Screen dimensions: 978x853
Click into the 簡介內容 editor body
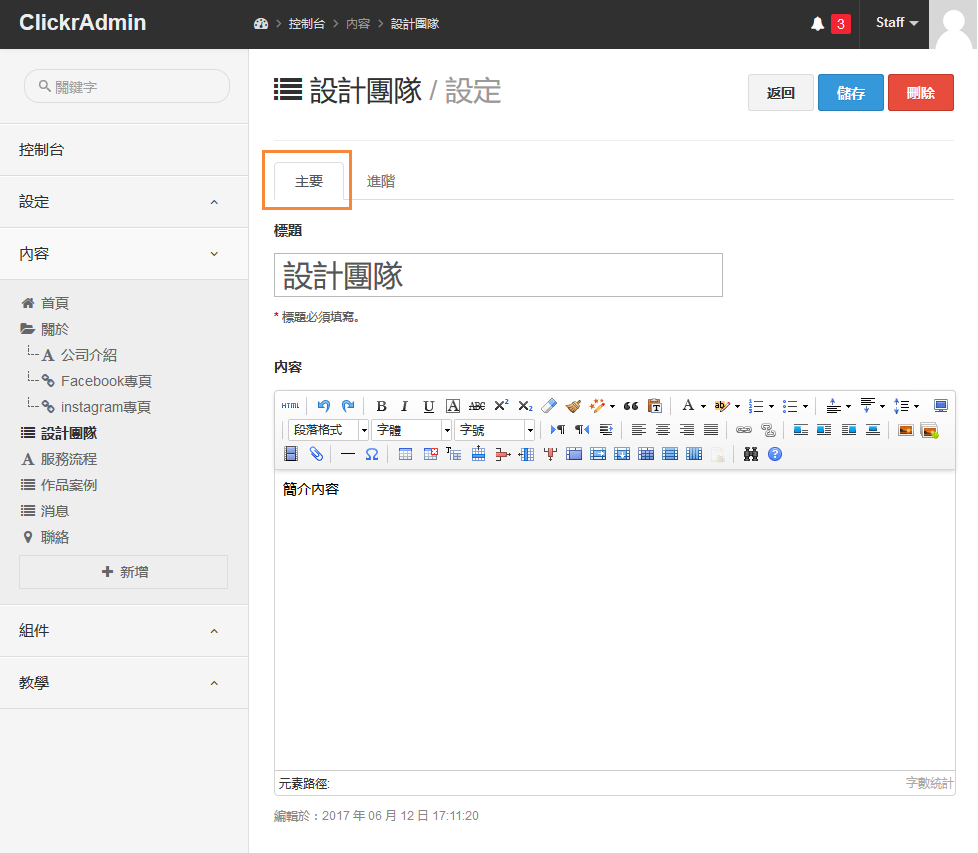pyautogui.click(x=614, y=620)
